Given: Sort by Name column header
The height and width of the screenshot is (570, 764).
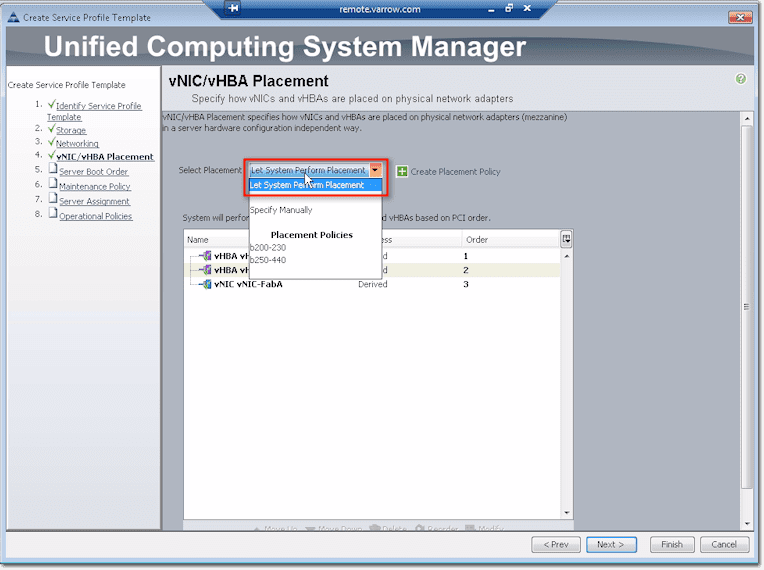Looking at the screenshot, I should point(197,240).
